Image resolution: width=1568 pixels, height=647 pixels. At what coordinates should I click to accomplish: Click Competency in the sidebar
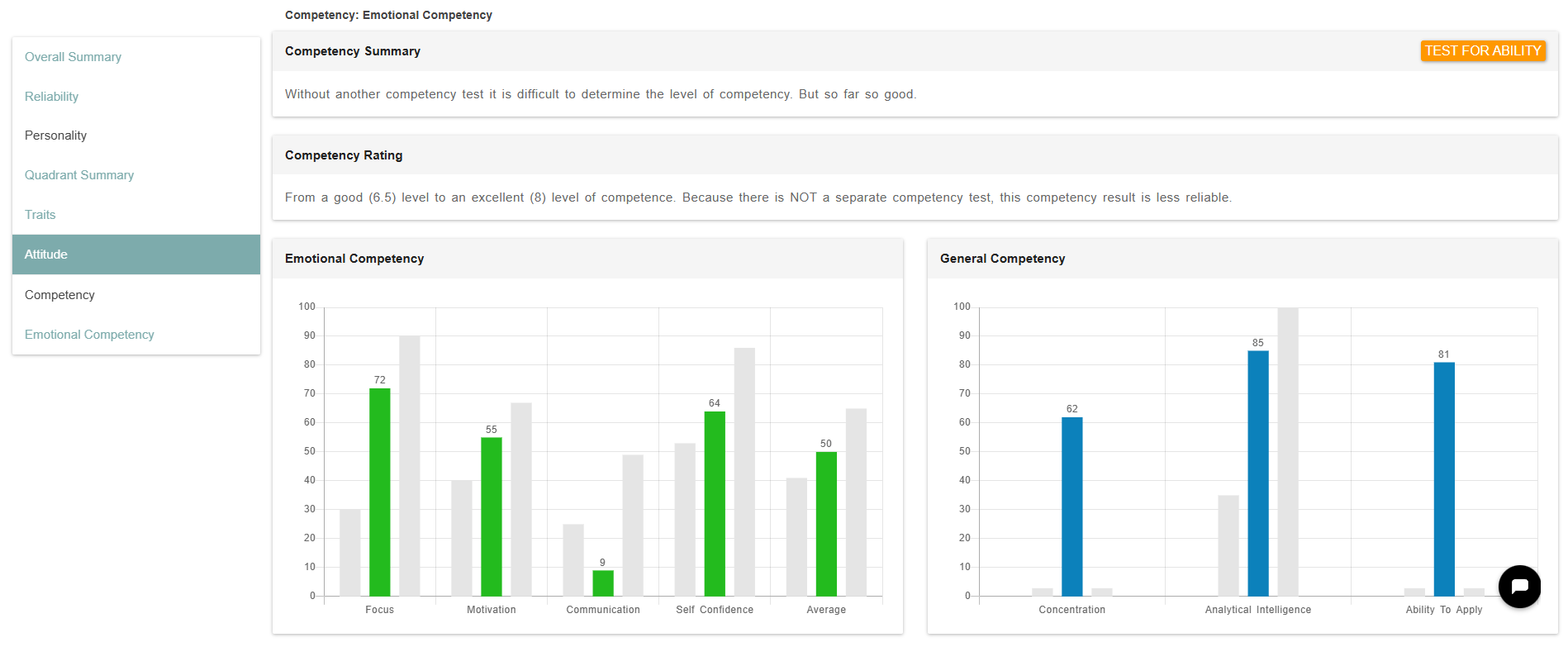pyautogui.click(x=59, y=295)
